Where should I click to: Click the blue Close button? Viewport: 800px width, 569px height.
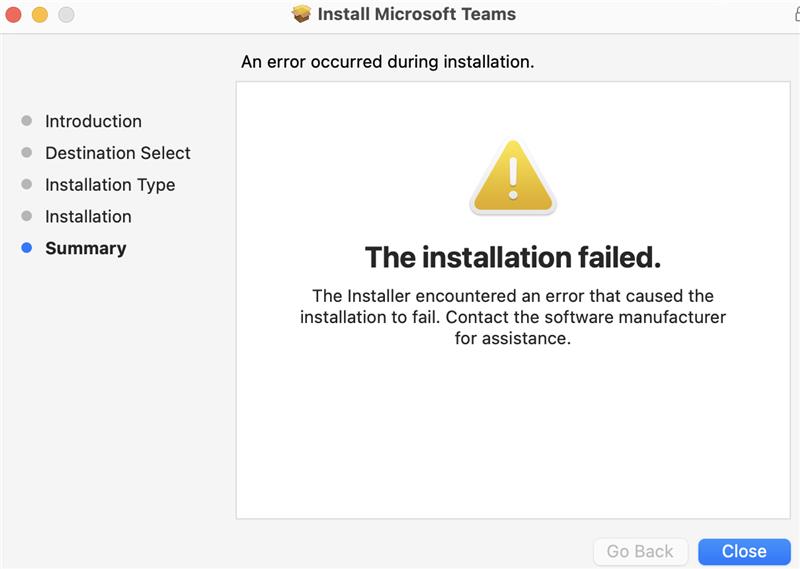click(744, 552)
